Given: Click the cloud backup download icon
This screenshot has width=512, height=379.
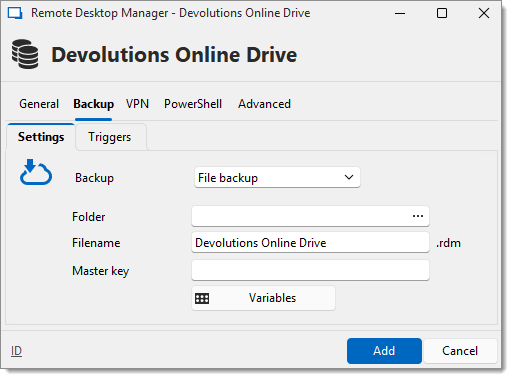Looking at the screenshot, I should click(x=36, y=172).
